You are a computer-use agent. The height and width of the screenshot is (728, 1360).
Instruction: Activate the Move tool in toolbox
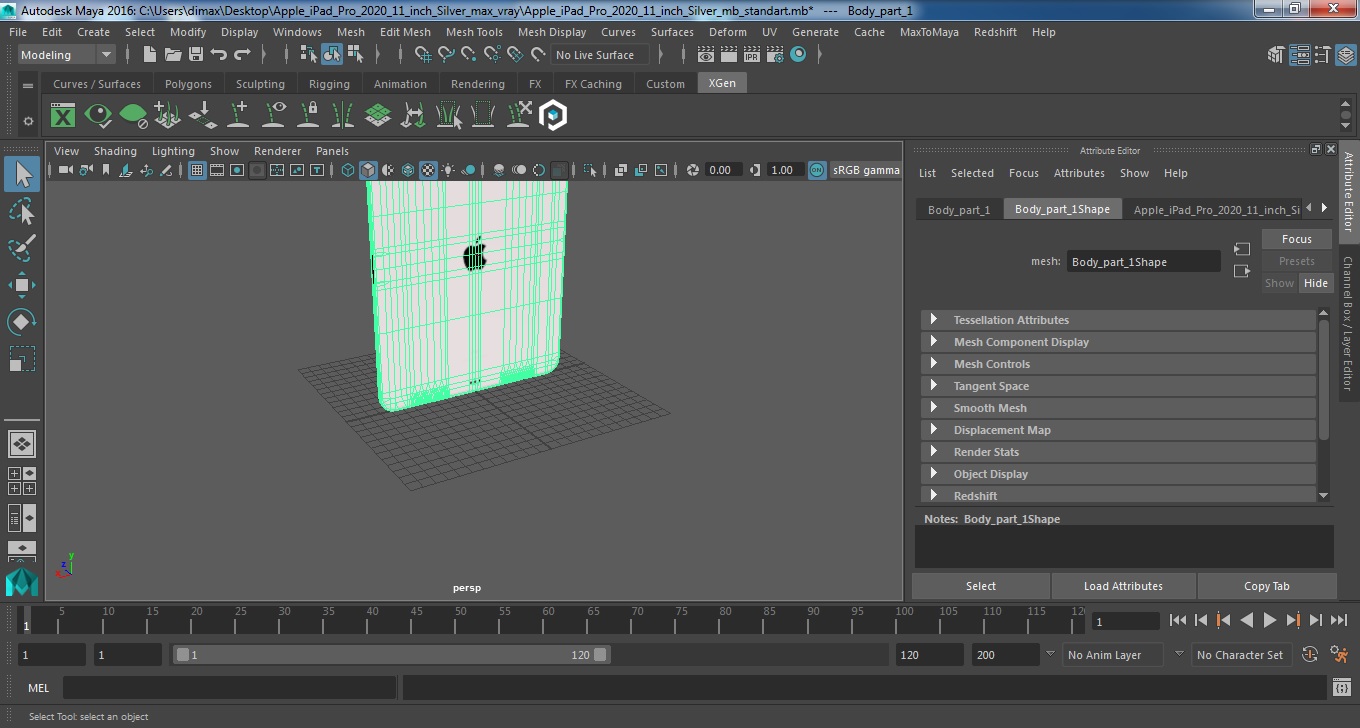22,285
